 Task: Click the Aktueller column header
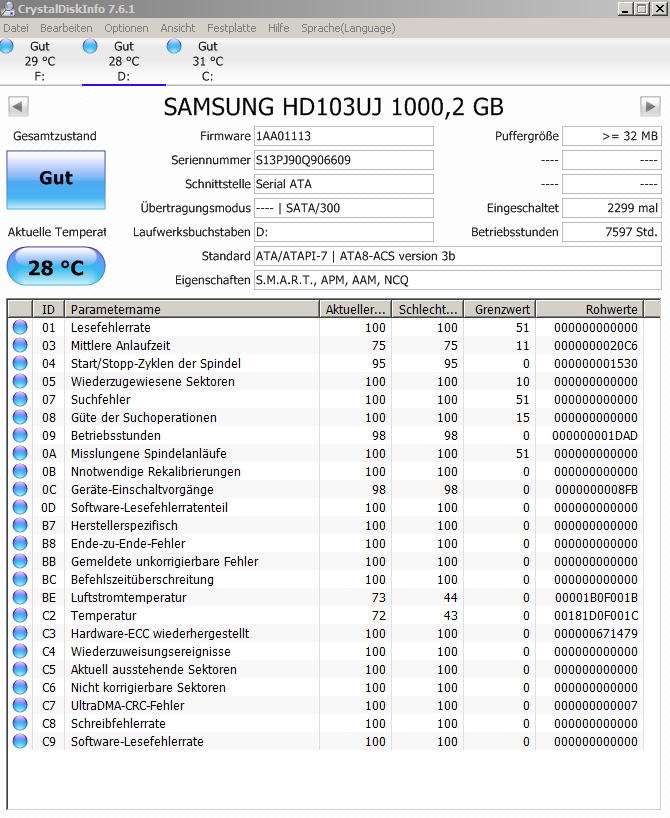pos(355,309)
